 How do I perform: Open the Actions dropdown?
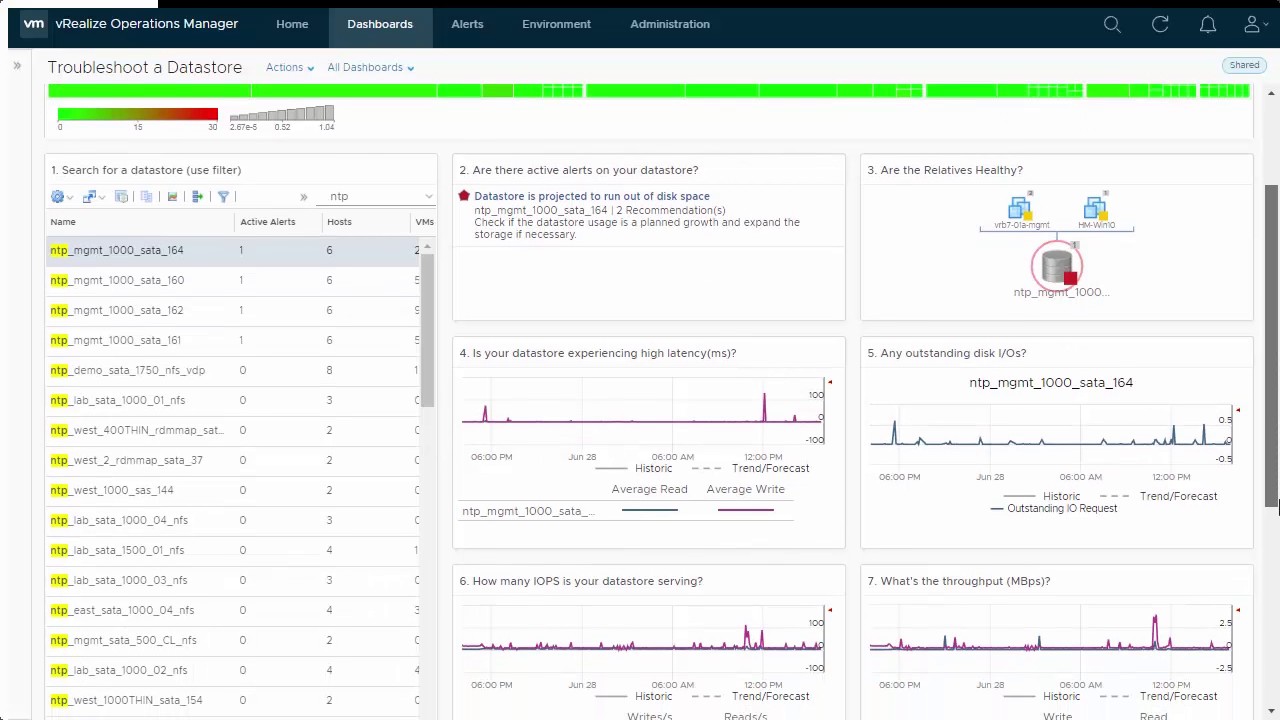(289, 67)
